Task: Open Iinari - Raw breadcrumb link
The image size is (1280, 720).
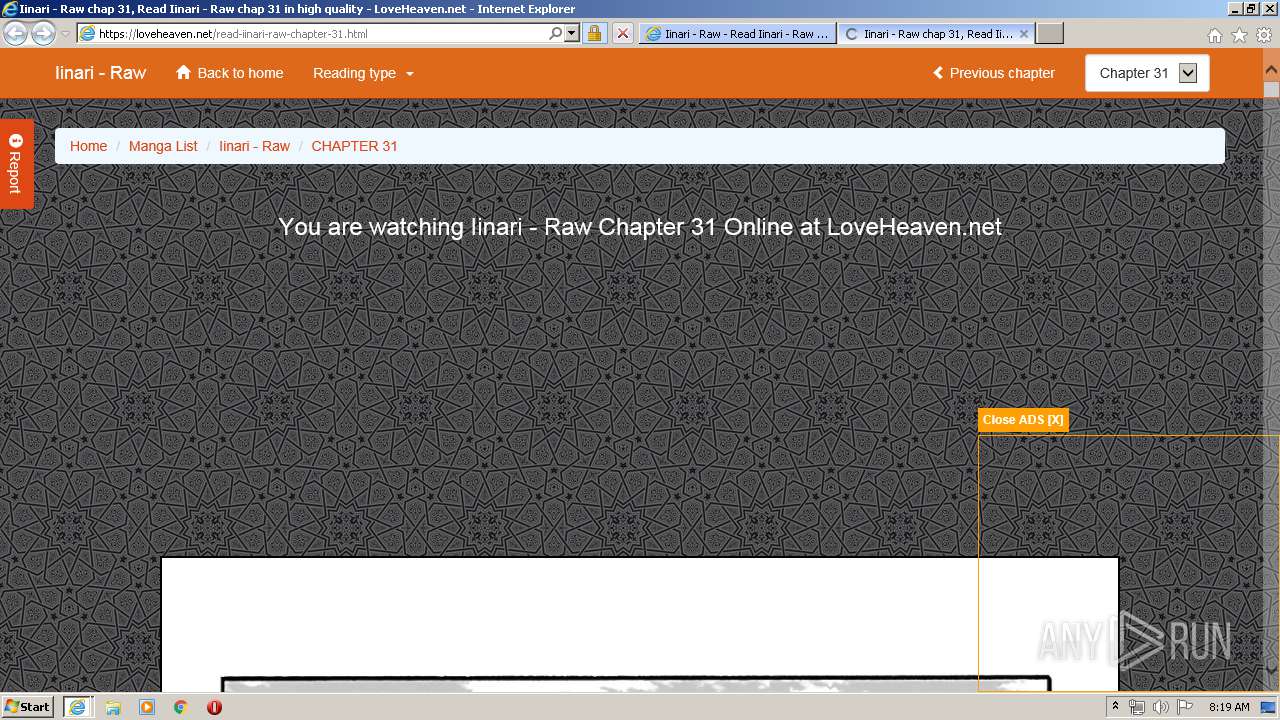Action: [254, 146]
